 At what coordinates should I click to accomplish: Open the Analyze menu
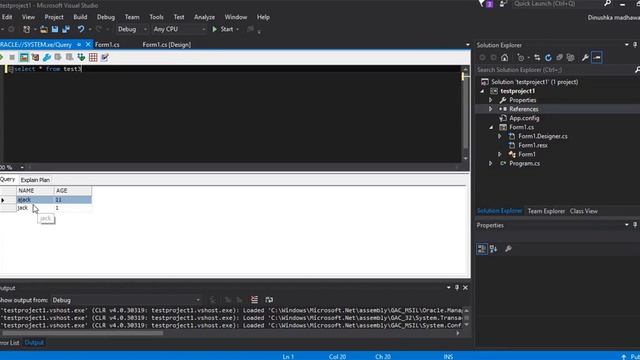coord(204,17)
